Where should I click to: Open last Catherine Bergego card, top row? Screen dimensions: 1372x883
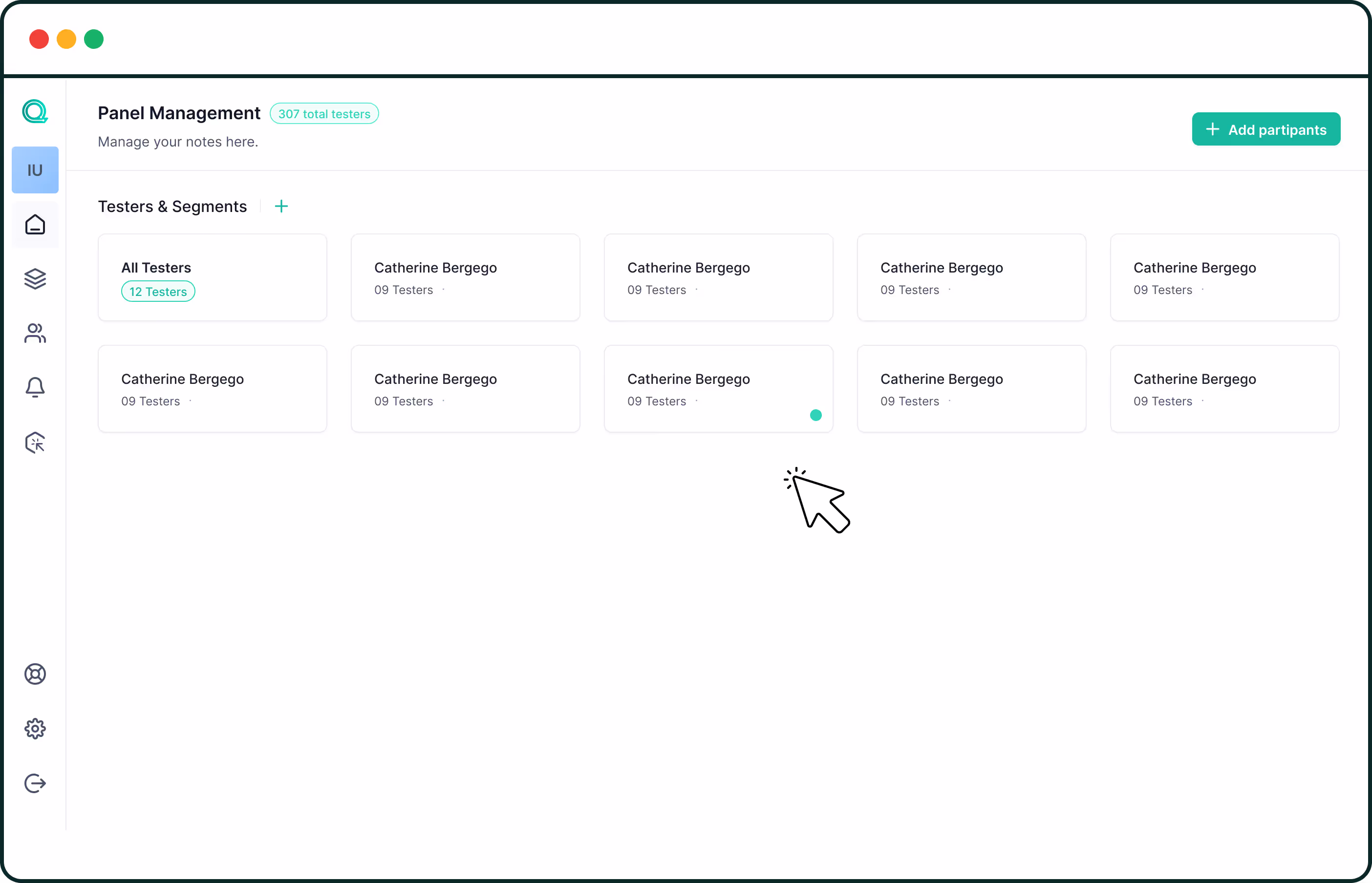(1224, 277)
